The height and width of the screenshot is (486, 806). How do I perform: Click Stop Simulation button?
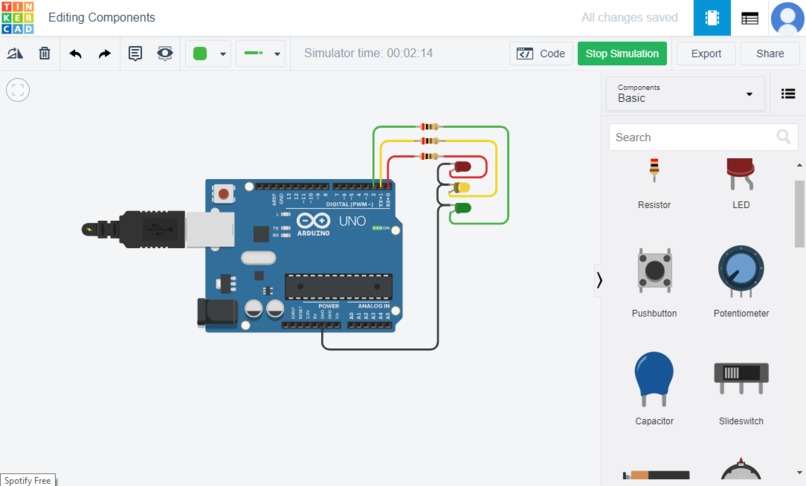click(622, 53)
